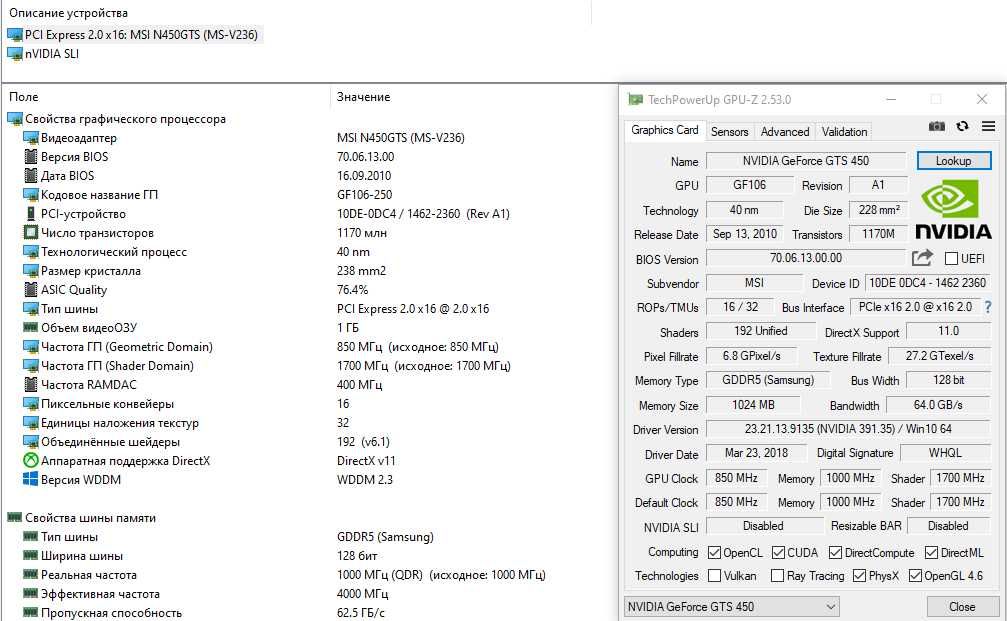
Task: Click the icon beside Частота RAMDAC
Action: pos(30,385)
